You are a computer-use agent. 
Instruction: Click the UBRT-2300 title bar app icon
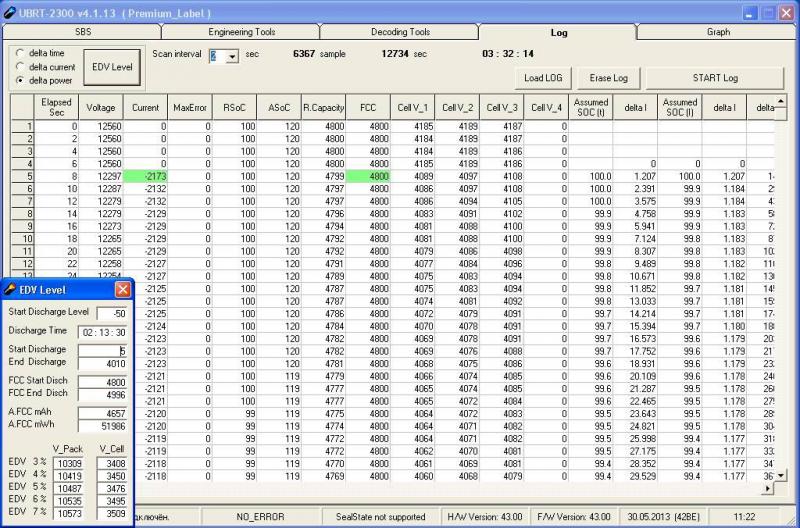point(9,13)
